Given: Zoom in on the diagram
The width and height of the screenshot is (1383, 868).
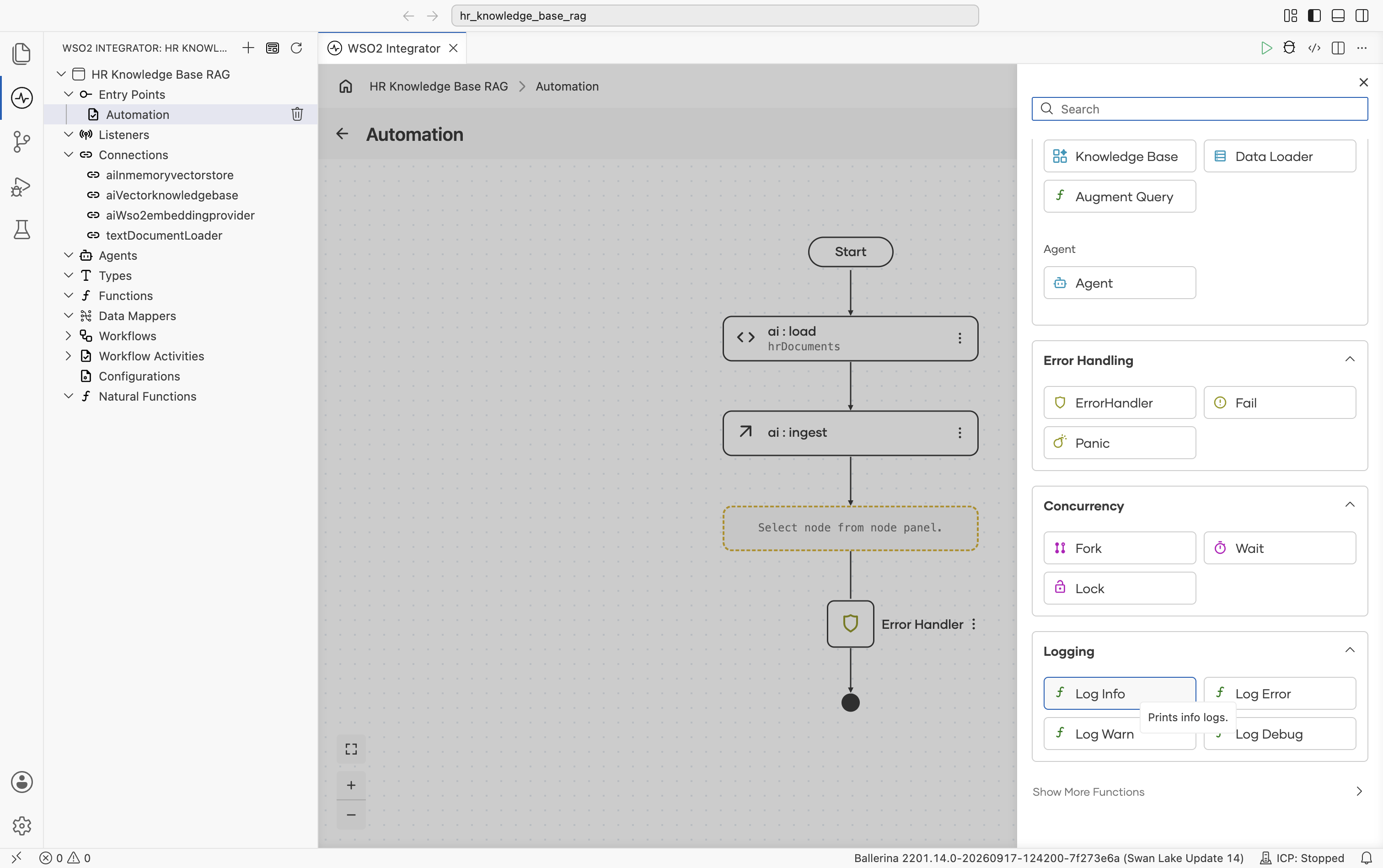Looking at the screenshot, I should pyautogui.click(x=351, y=785).
